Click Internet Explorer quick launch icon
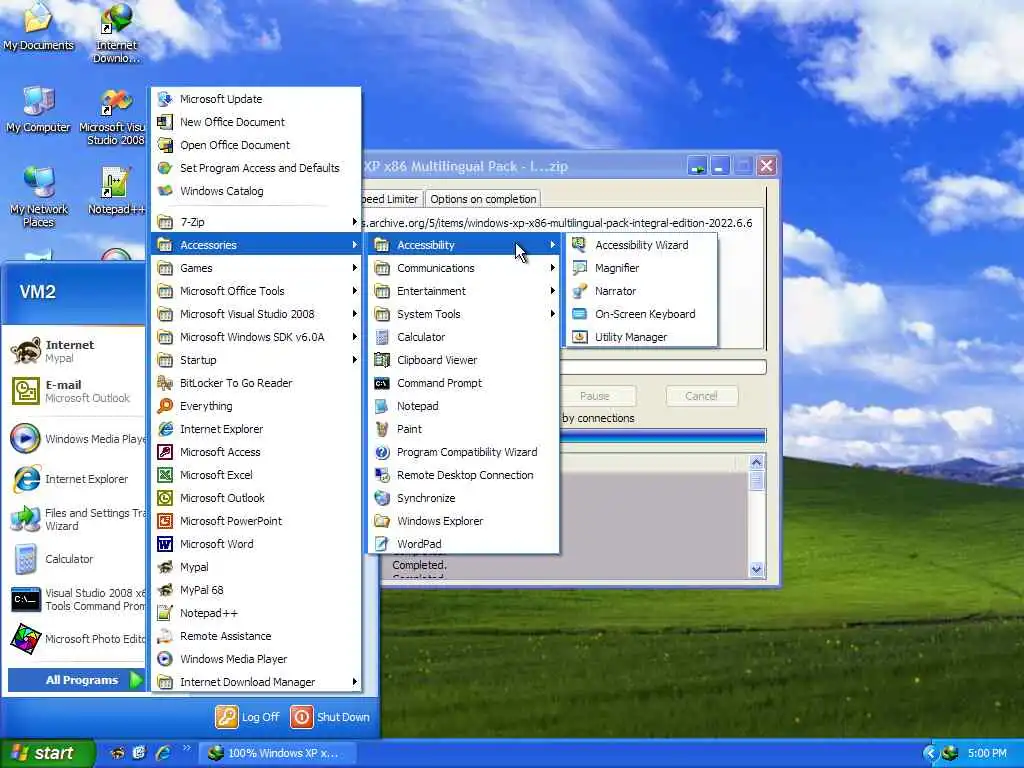 pyautogui.click(x=163, y=753)
